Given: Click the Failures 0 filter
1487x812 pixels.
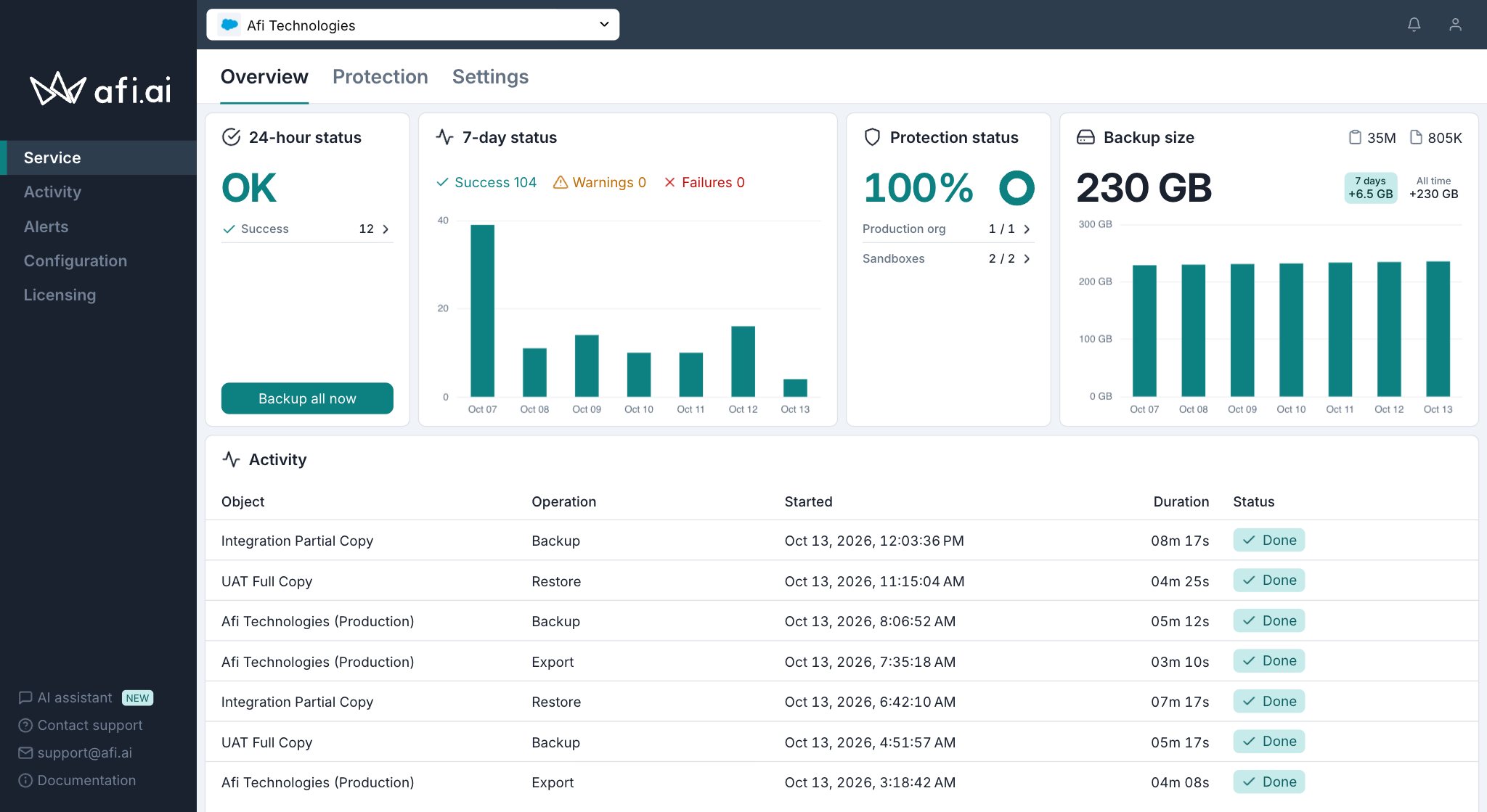Looking at the screenshot, I should (704, 182).
